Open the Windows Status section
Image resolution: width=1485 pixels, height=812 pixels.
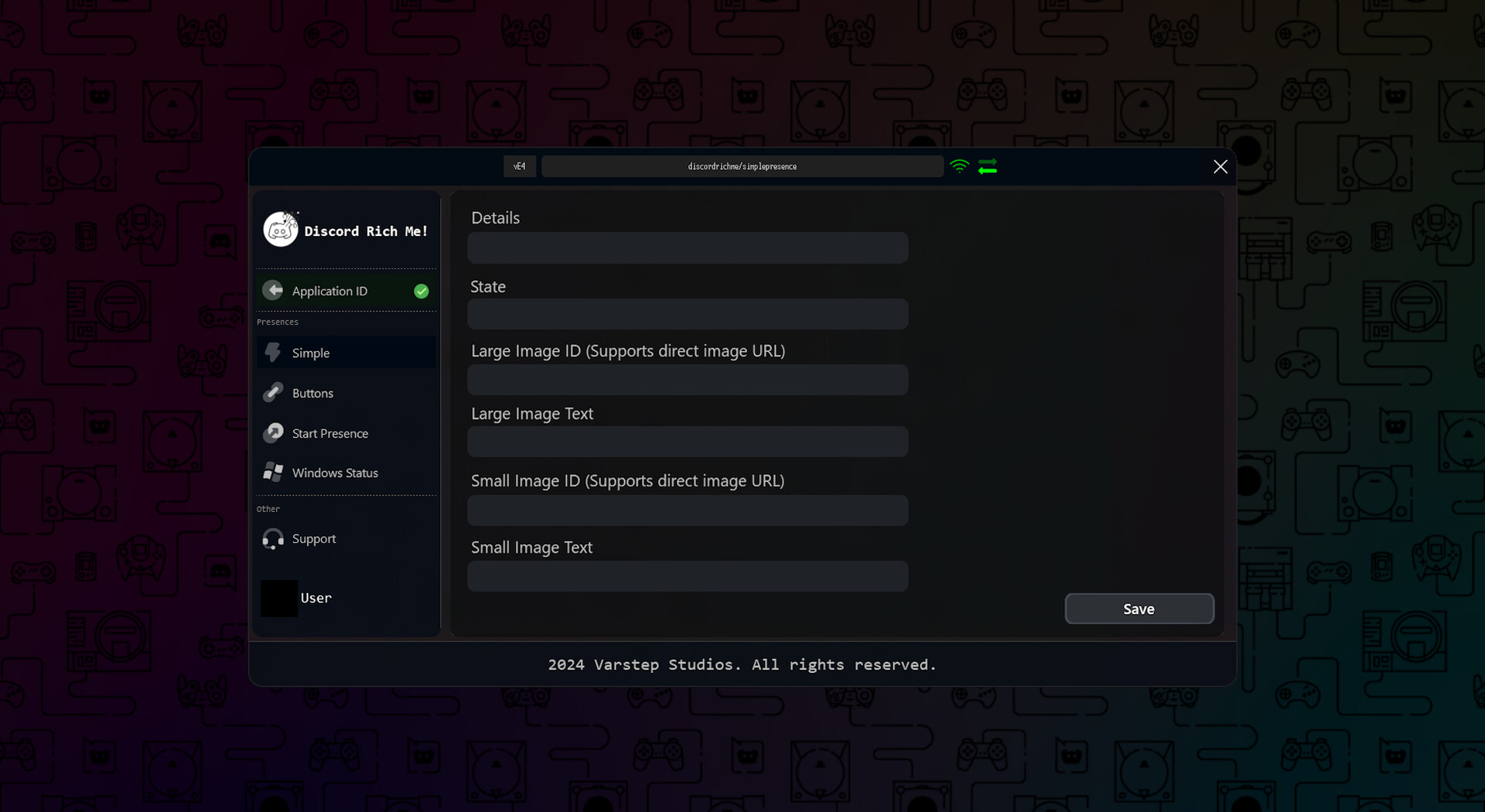coord(335,473)
